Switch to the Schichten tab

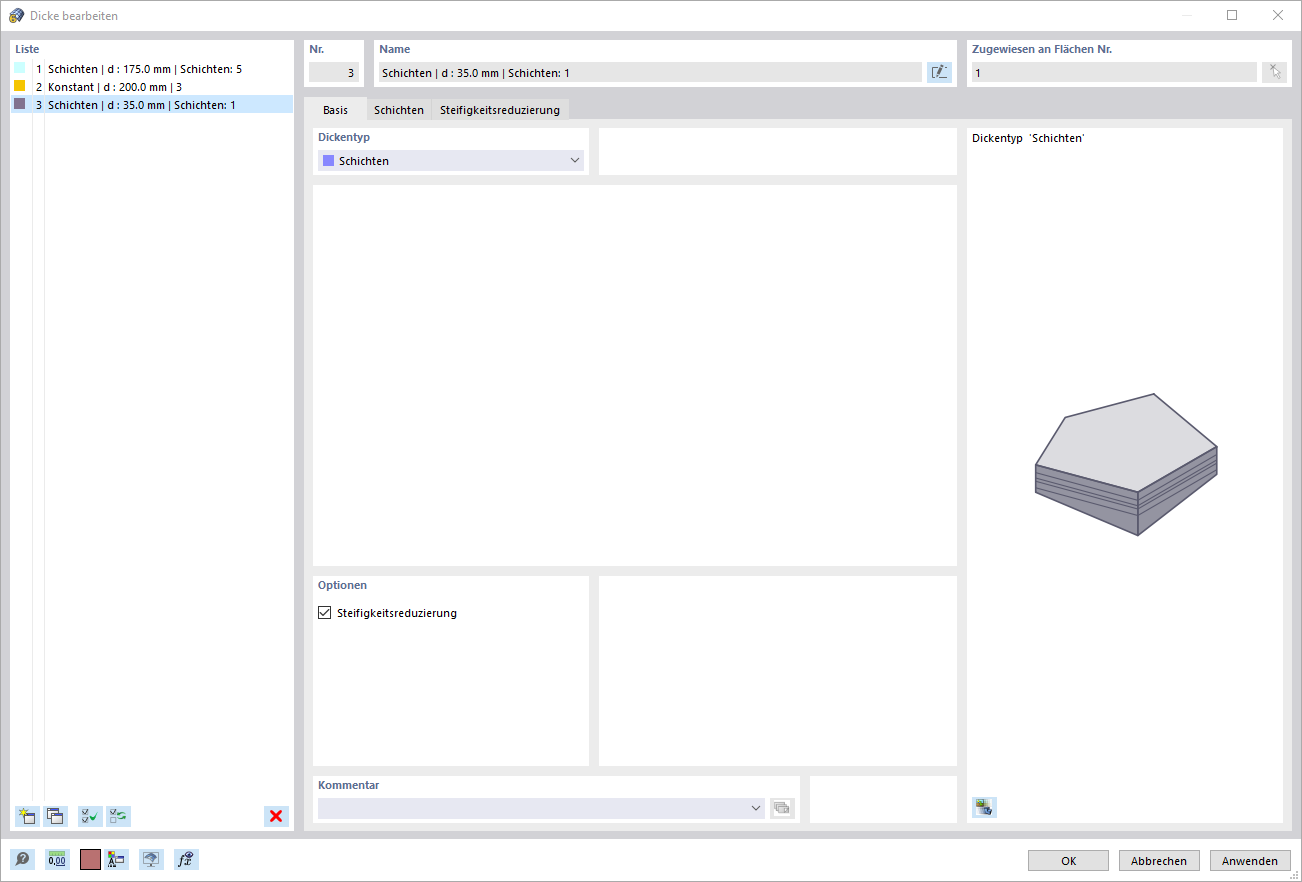pyautogui.click(x=399, y=110)
